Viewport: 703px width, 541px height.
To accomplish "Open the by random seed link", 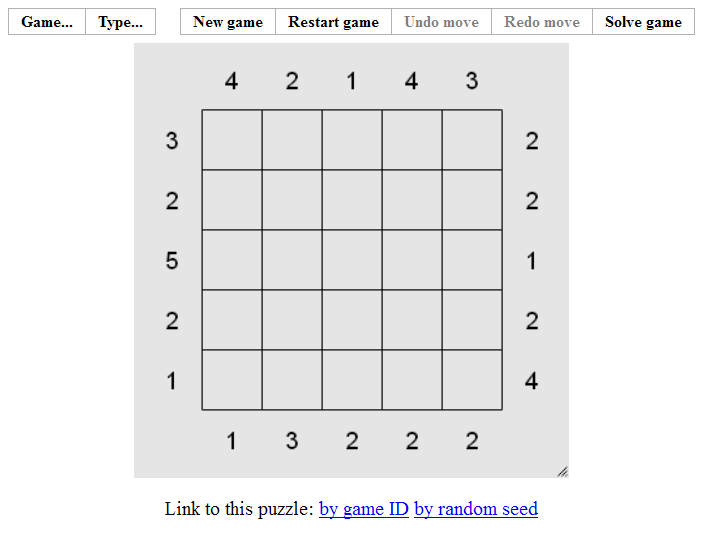I will pos(476,509).
